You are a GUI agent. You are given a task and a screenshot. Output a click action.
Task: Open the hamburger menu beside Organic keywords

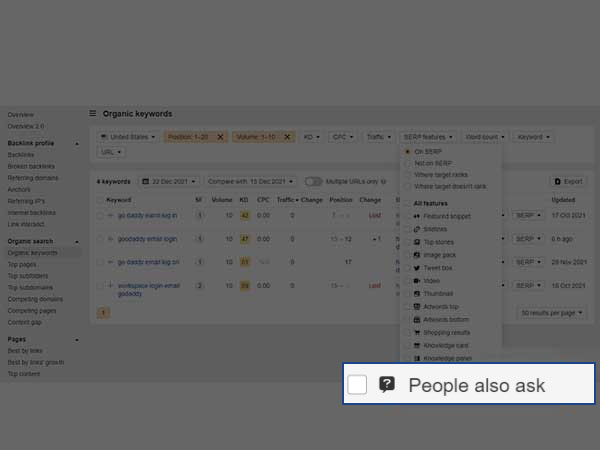point(93,114)
